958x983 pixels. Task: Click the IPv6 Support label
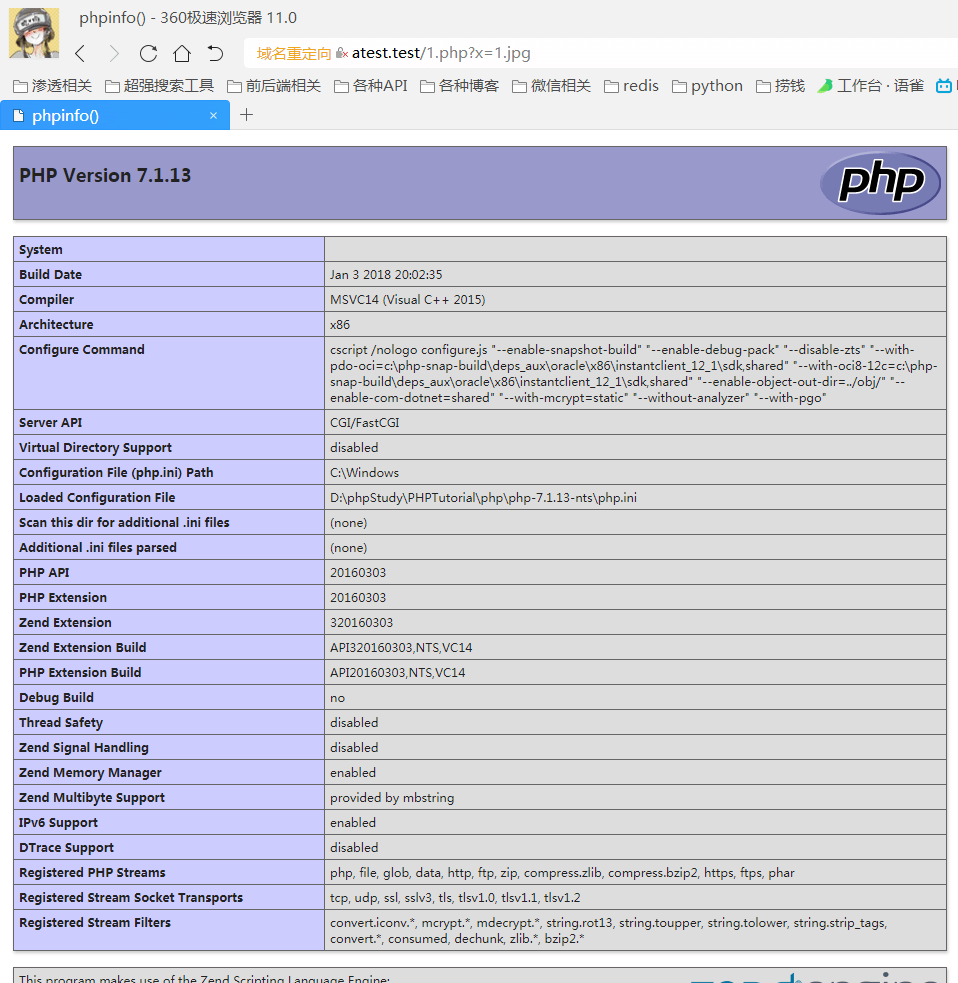pyautogui.click(x=58, y=823)
